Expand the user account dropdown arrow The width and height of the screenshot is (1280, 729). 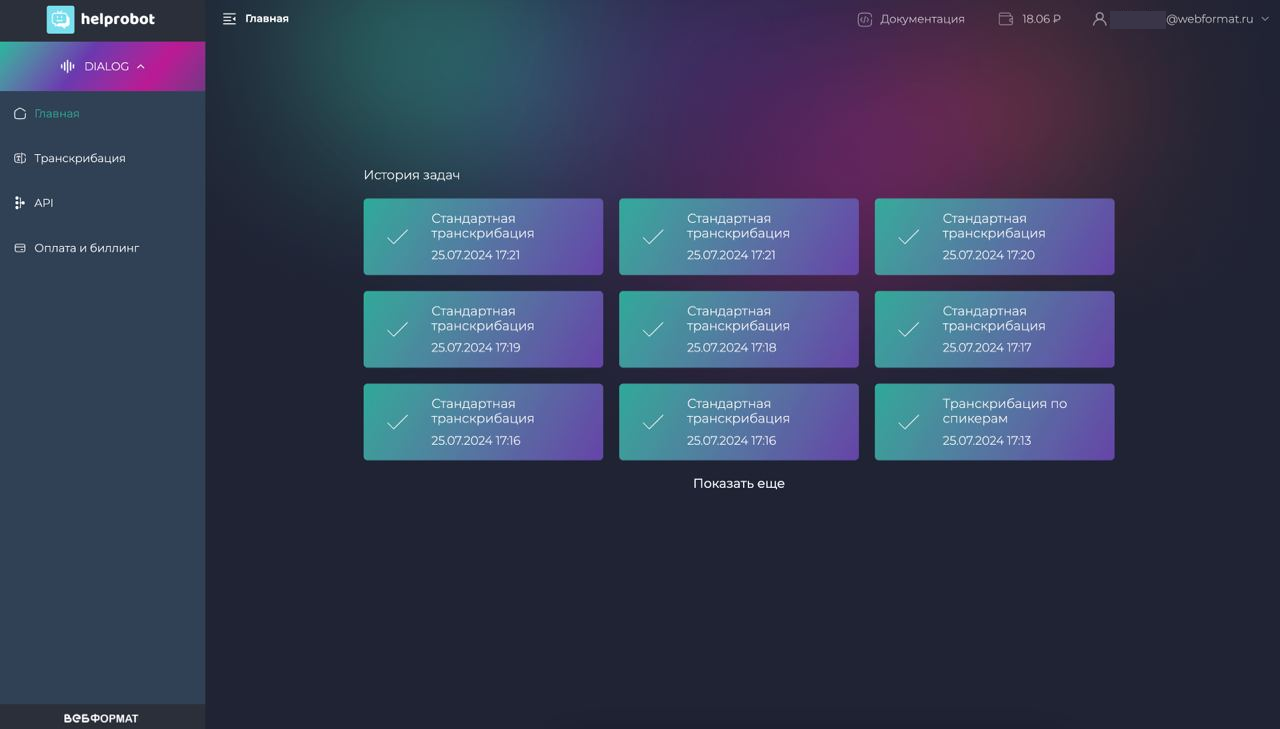(1265, 19)
